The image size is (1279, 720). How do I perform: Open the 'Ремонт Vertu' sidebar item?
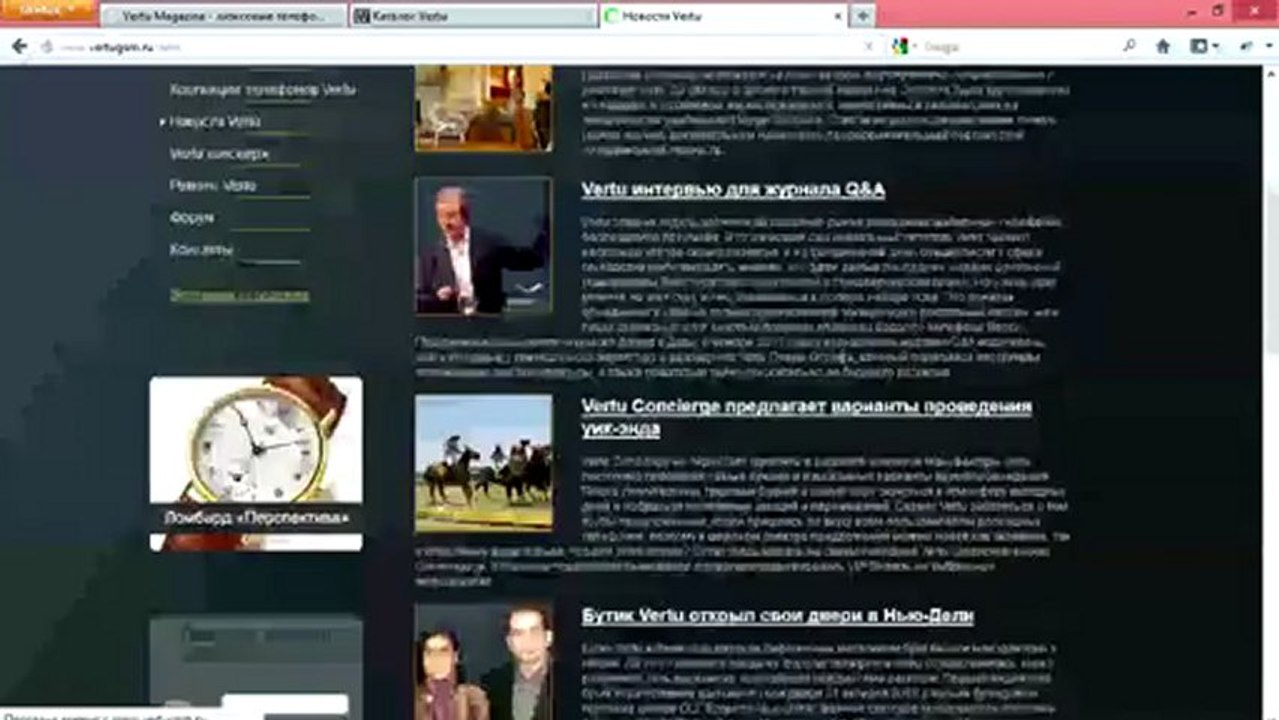[x=213, y=186]
